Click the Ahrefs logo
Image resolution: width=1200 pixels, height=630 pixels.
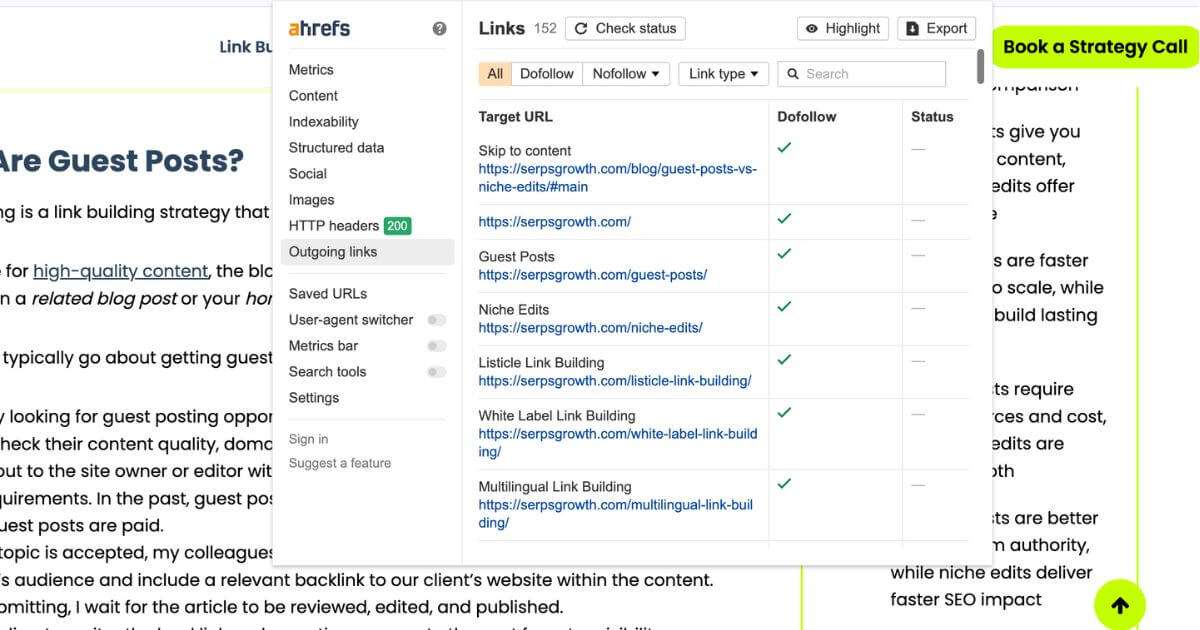click(x=319, y=28)
